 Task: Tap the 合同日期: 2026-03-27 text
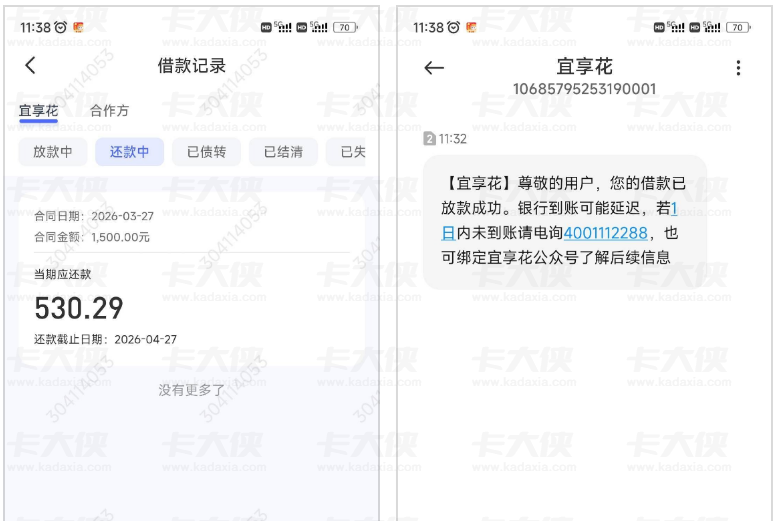94,216
